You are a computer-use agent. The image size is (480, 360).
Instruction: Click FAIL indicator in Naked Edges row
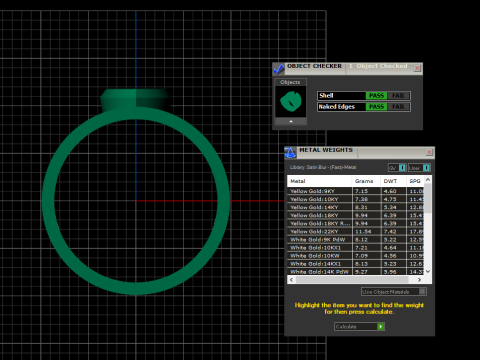tap(398, 107)
